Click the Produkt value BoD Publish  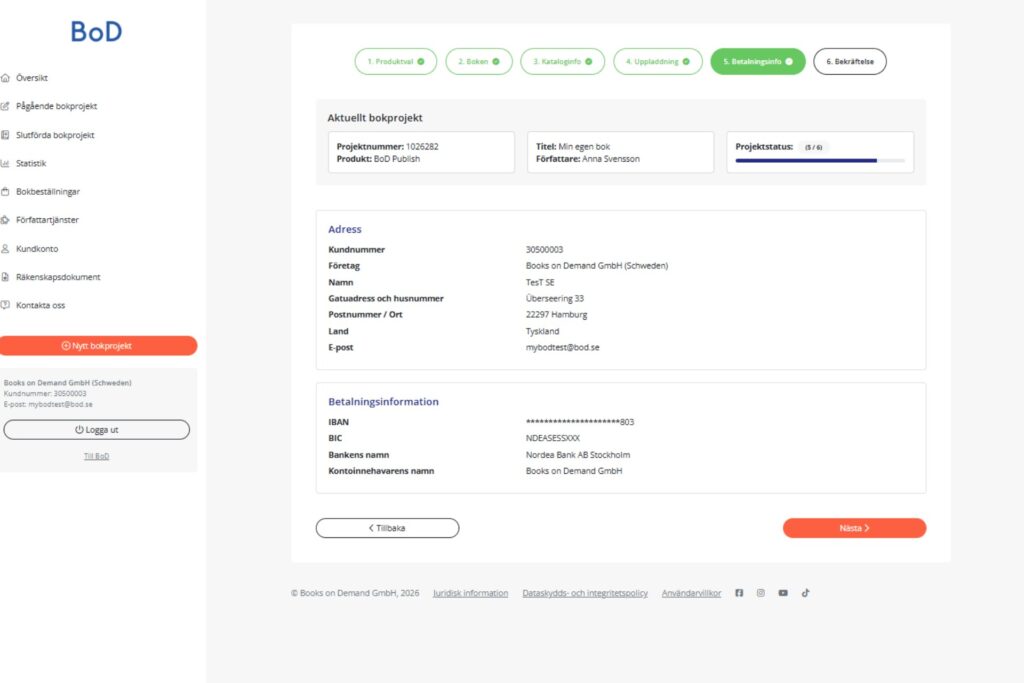pos(396,159)
